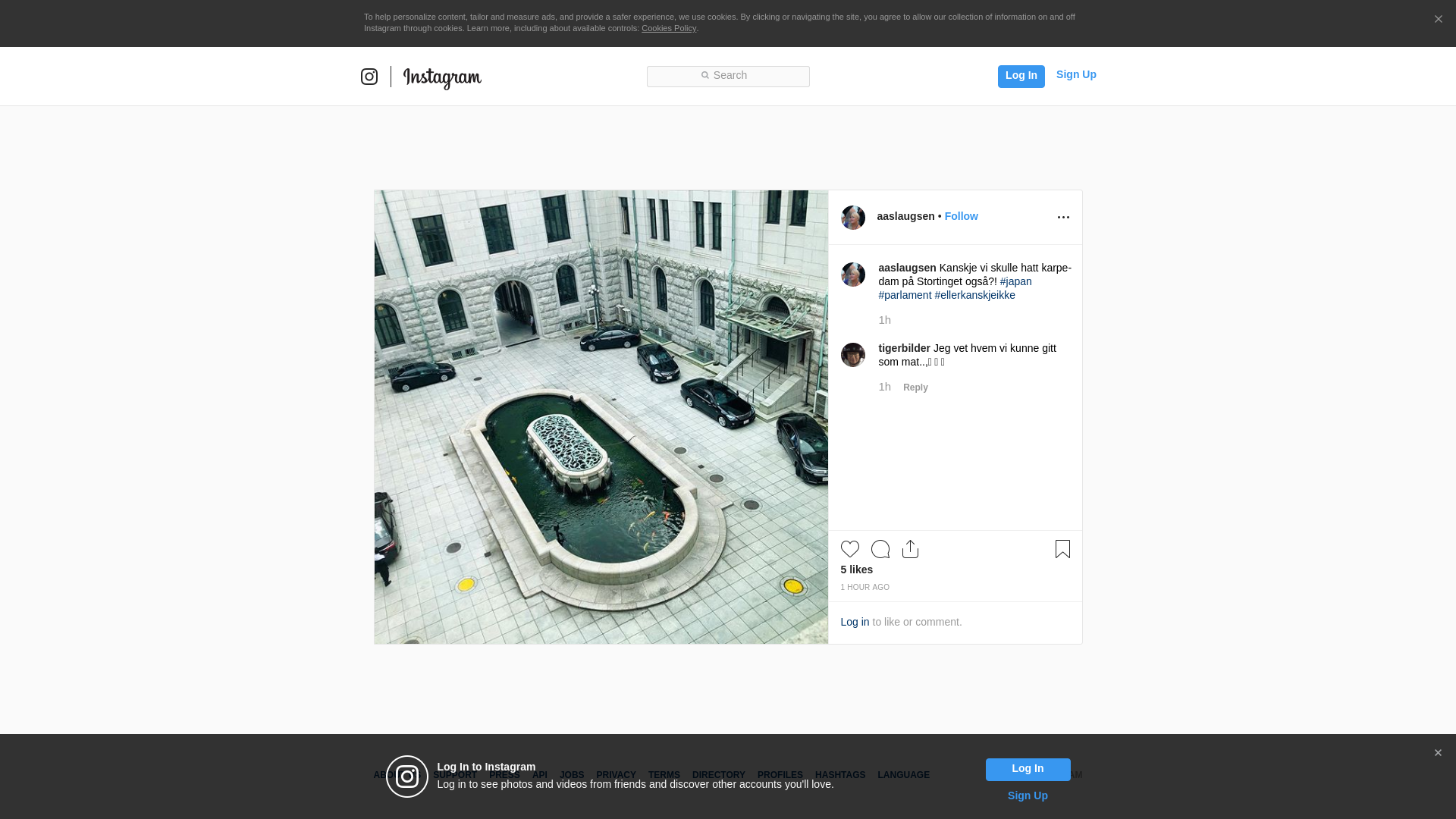
Task: Click the courtyard pond photo
Action: (x=601, y=417)
